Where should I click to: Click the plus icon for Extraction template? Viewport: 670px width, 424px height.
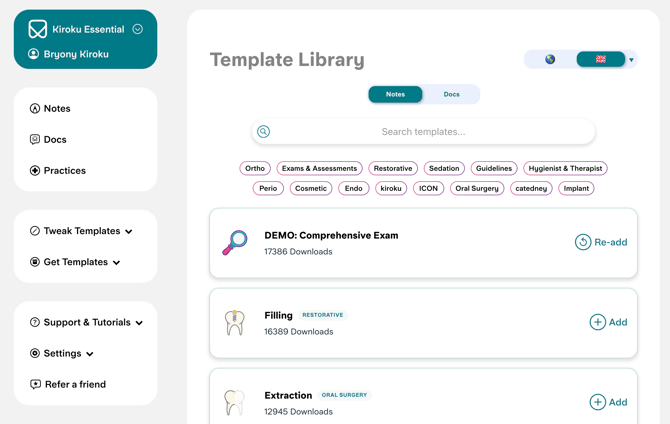coord(597,402)
